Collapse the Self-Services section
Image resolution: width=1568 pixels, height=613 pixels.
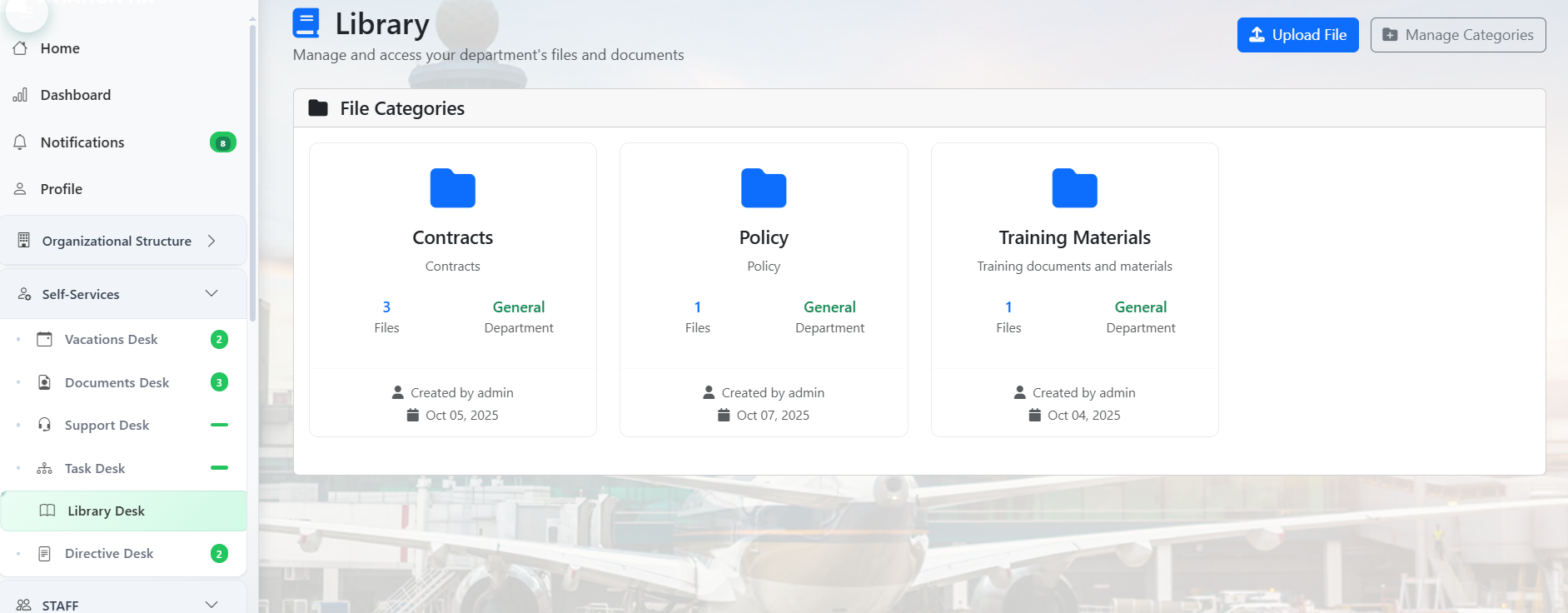[212, 294]
